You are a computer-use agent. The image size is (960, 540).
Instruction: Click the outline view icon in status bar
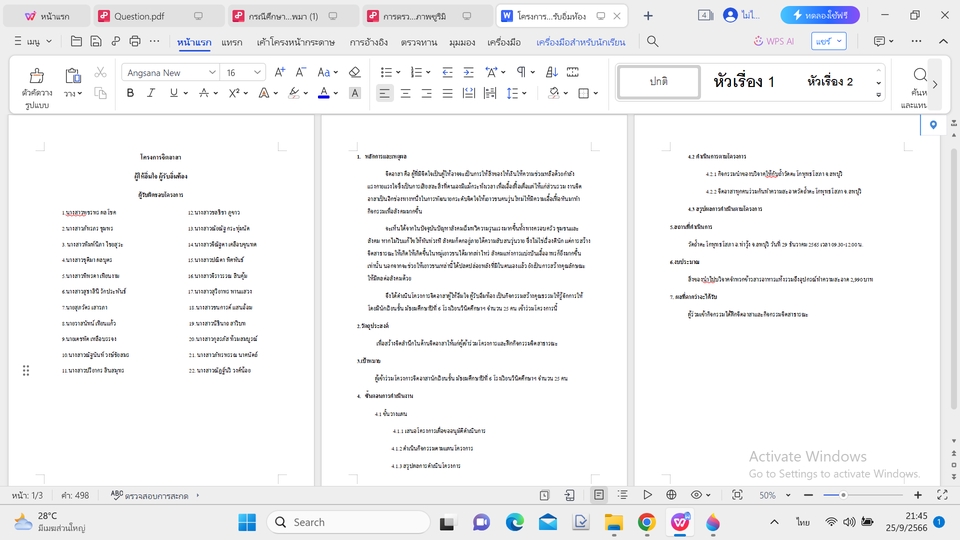tap(623, 495)
